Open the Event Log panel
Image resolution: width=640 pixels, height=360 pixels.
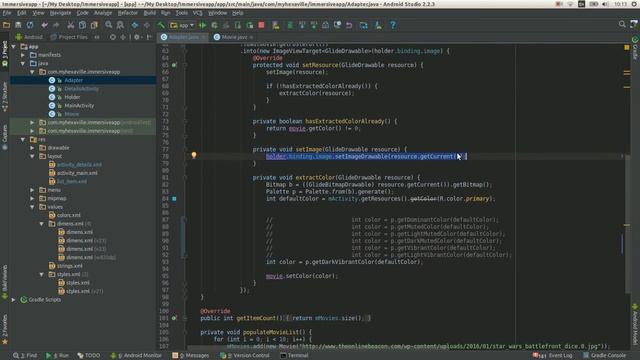[553, 356]
